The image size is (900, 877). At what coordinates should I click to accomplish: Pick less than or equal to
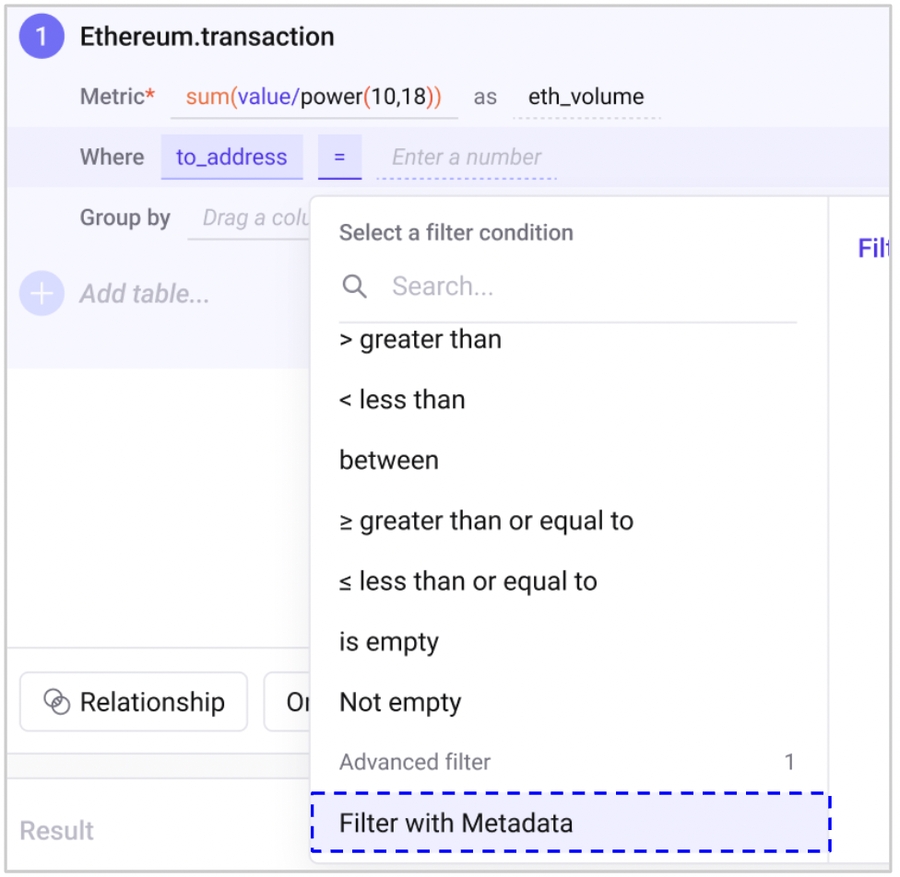click(468, 582)
